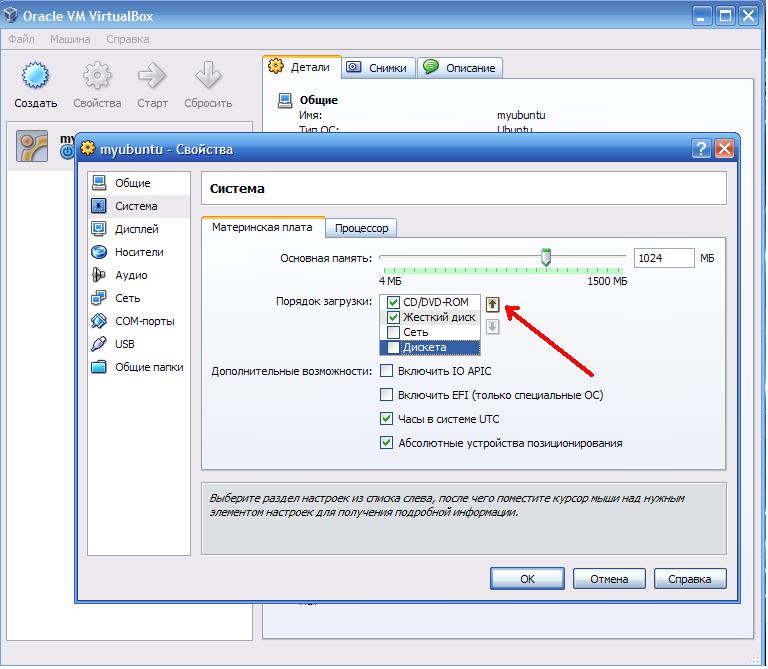Toggle the CD/DVD-ROM boot order checkbox
The image size is (768, 669).
tap(393, 302)
